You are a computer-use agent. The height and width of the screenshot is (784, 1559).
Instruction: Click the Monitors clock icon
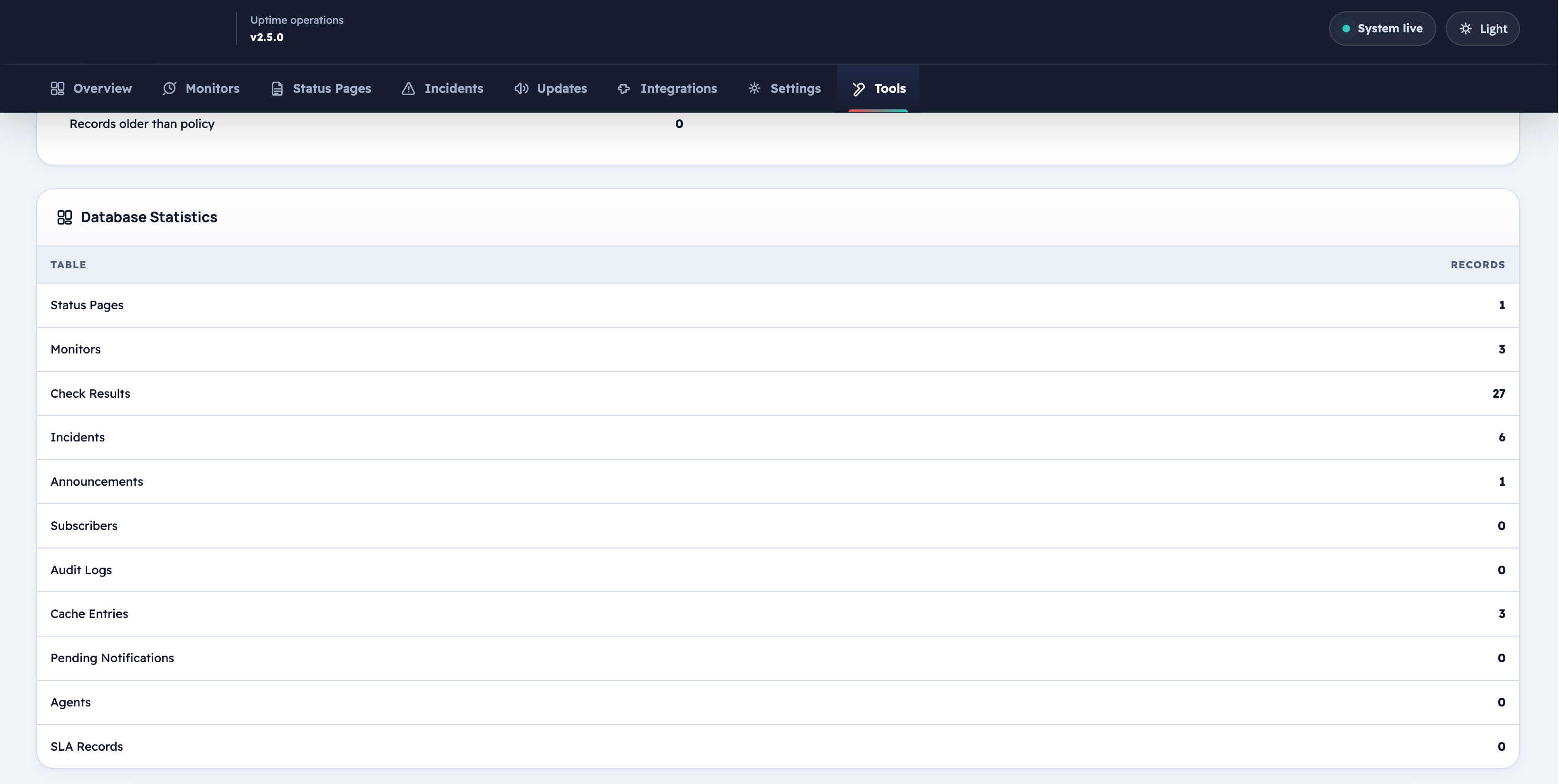click(169, 88)
